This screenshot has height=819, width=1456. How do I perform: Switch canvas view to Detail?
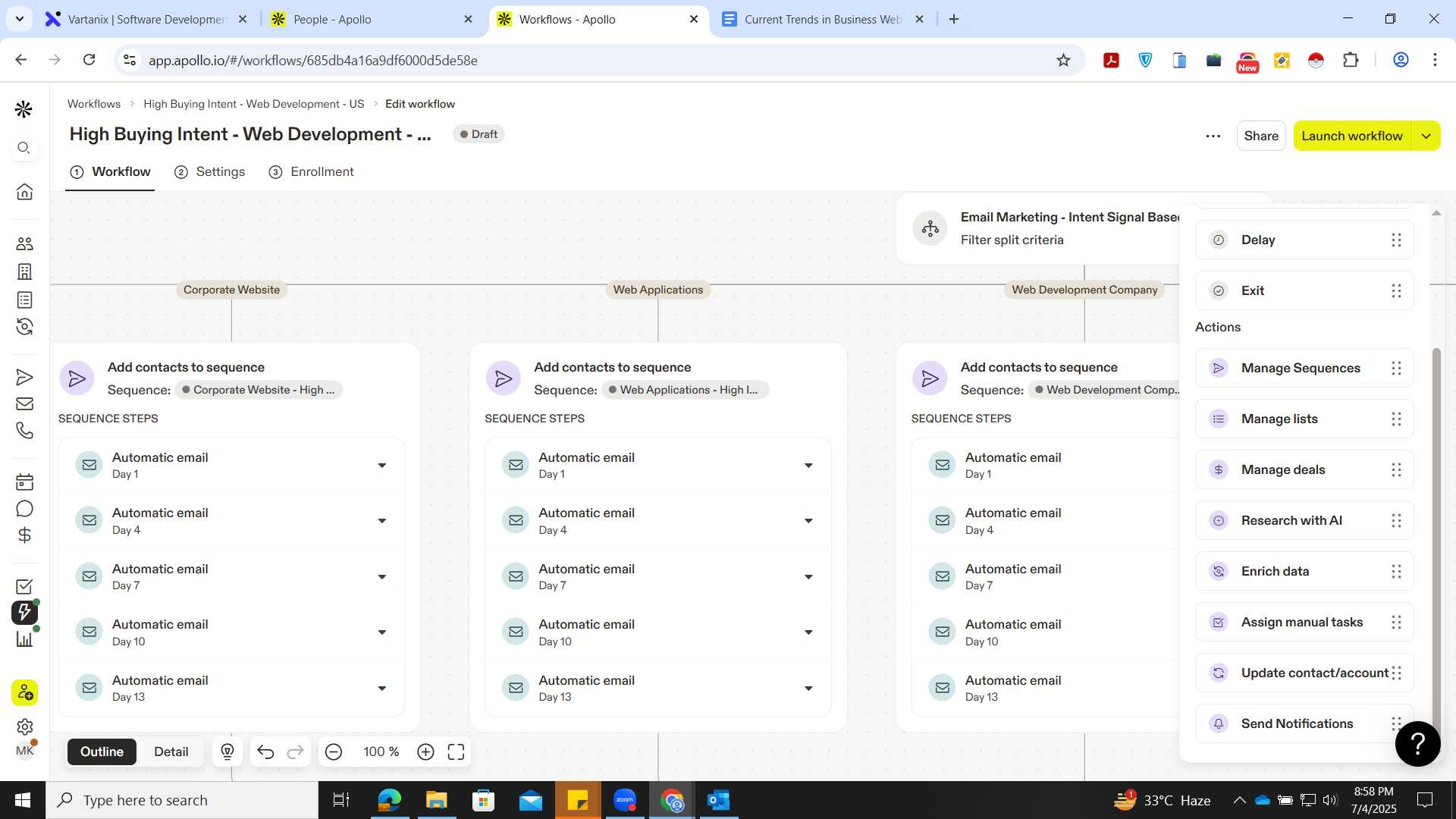[x=171, y=752]
